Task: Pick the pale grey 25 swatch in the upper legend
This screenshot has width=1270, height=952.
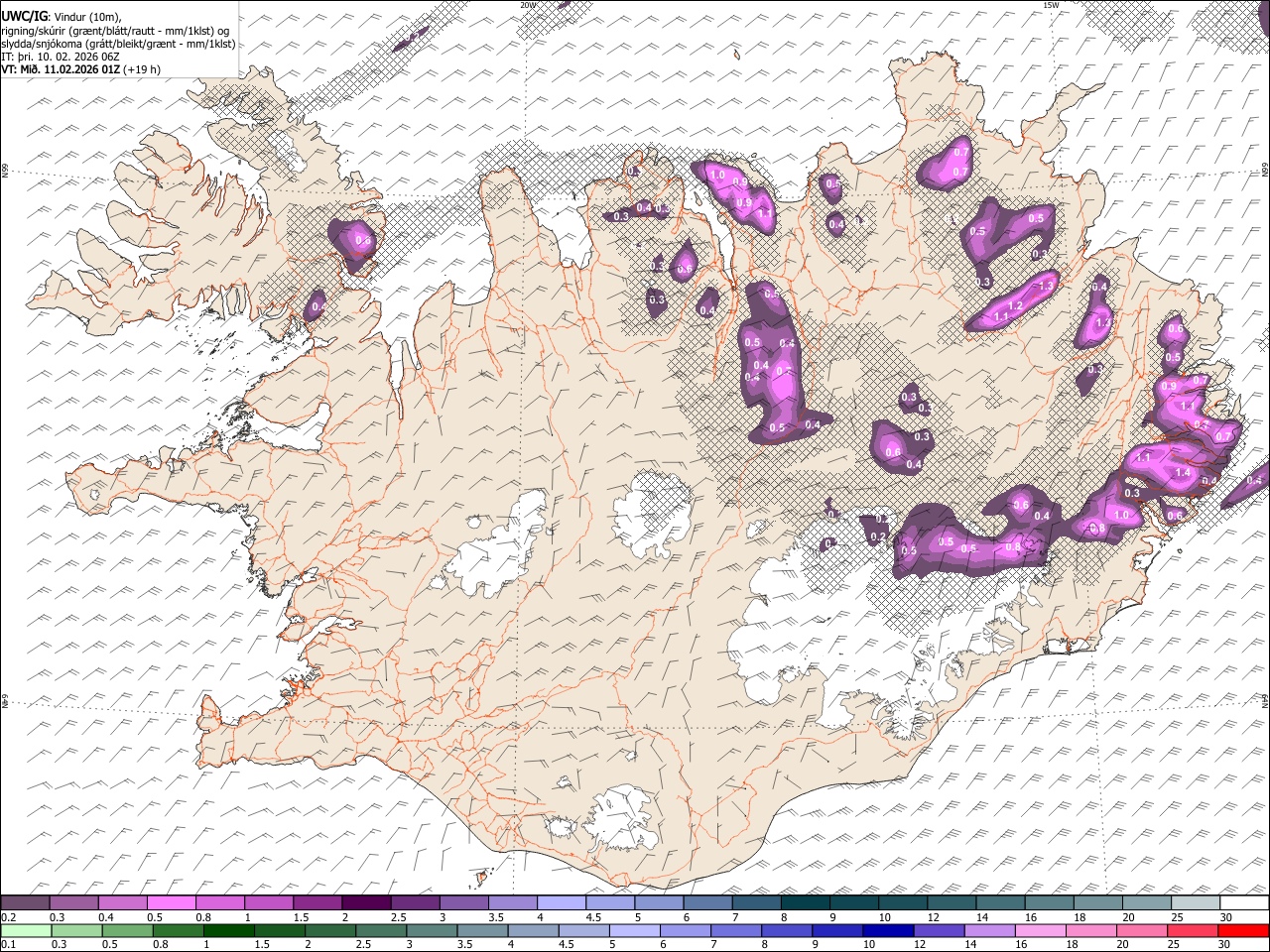Action: (1195, 903)
